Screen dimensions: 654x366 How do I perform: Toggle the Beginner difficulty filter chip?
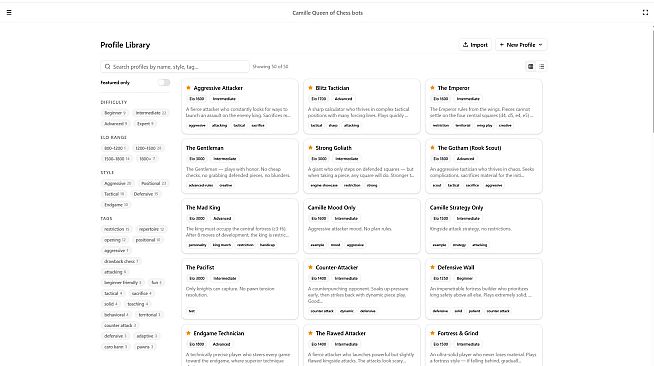click(115, 113)
